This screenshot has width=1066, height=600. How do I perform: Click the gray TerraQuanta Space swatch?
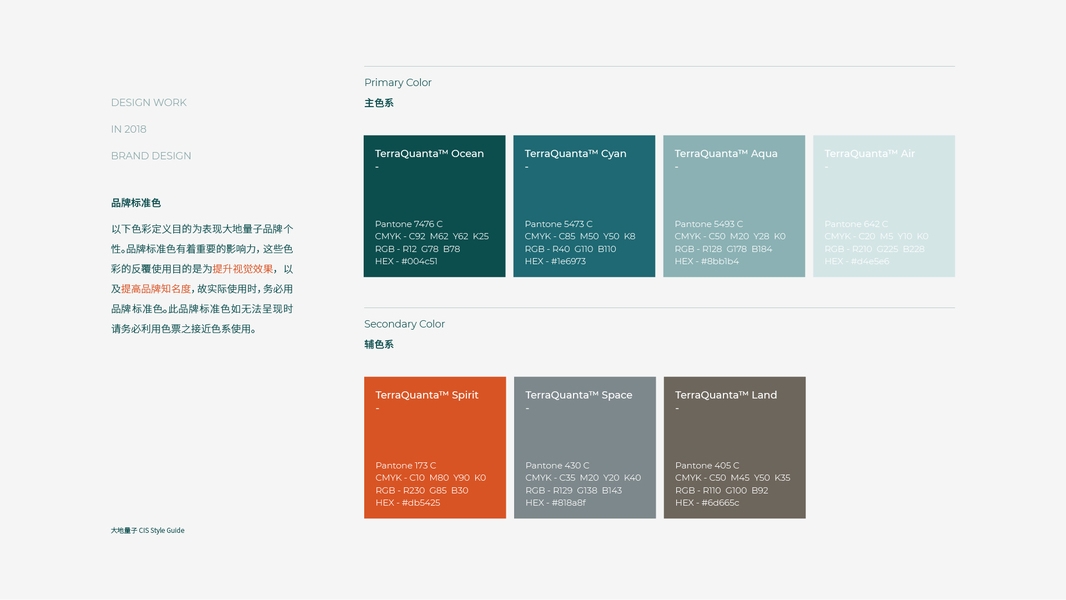coord(585,448)
